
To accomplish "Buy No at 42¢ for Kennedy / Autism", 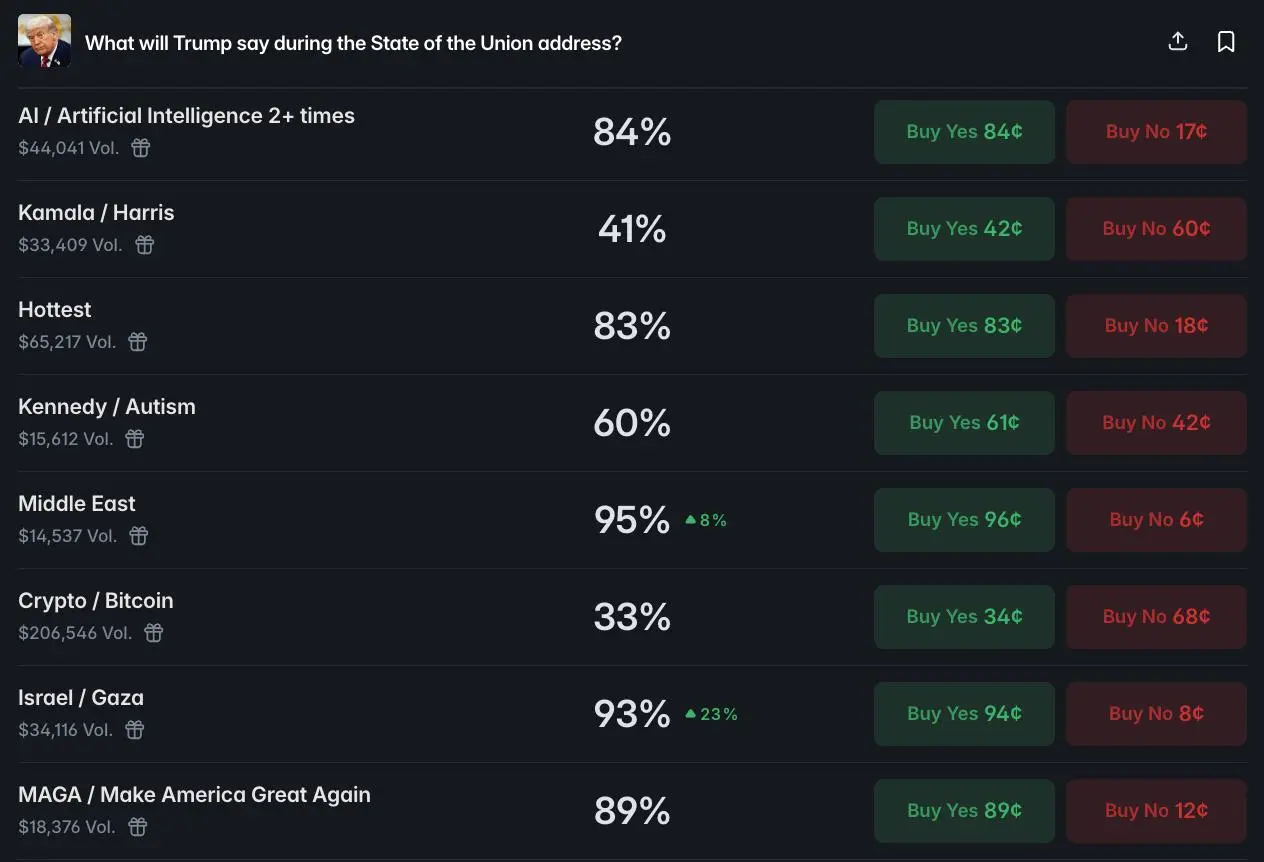I will click(1156, 423).
